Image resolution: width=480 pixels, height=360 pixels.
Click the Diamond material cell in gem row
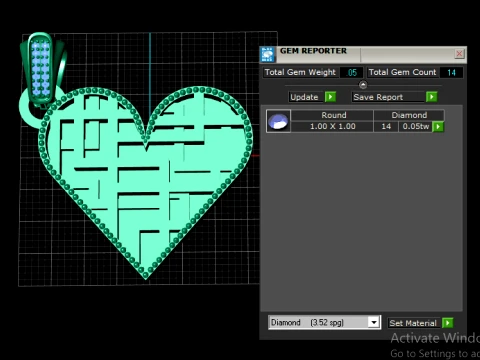pyautogui.click(x=409, y=115)
